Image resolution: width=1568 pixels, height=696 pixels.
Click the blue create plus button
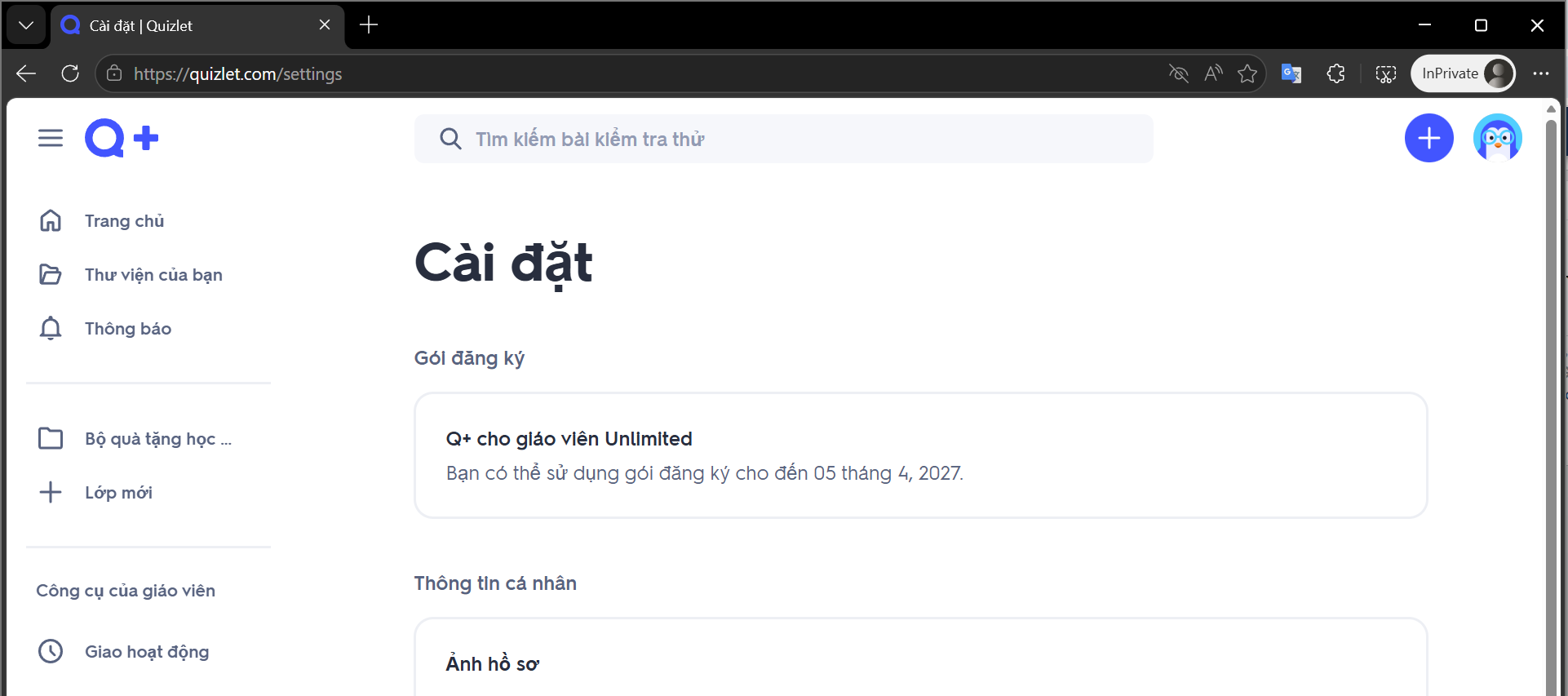point(1428,138)
